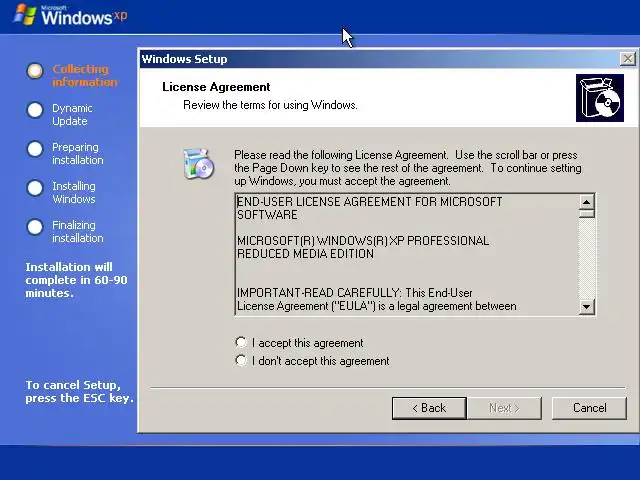Click the 'END-USER LICENSE AGREEMENT FOR MICROSOFT' text

click(x=369, y=202)
